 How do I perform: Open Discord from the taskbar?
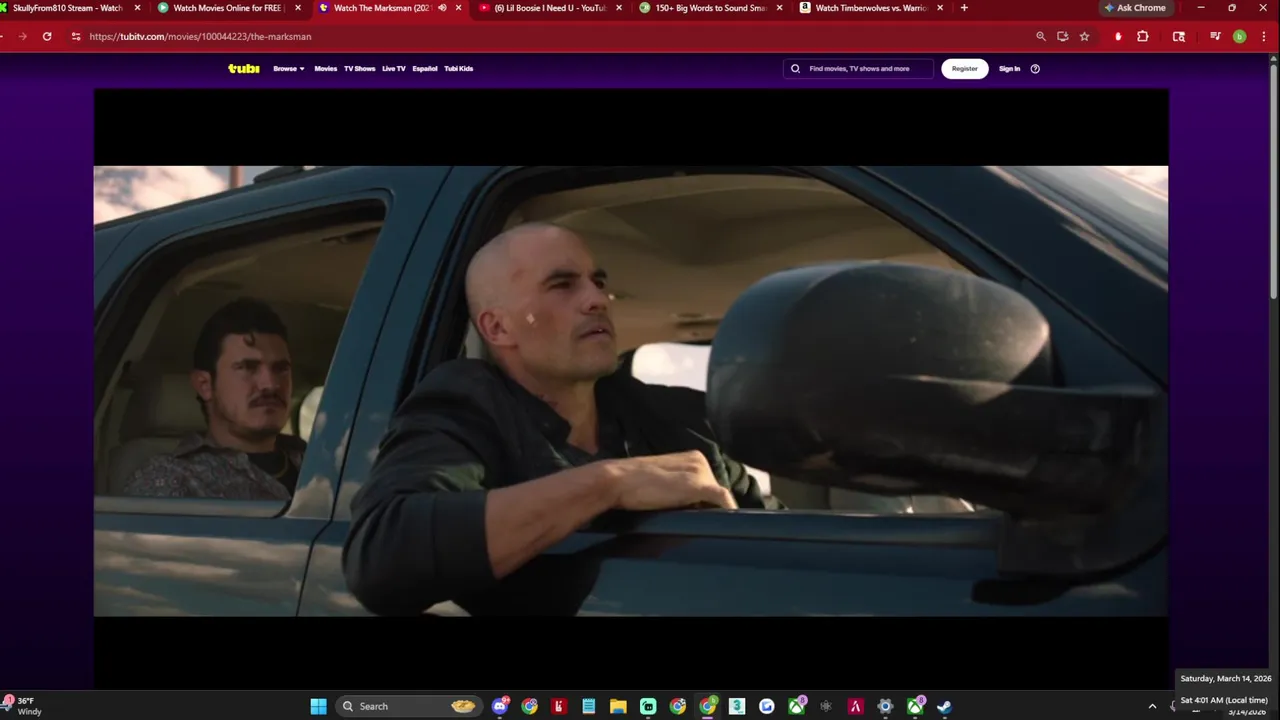pos(500,706)
